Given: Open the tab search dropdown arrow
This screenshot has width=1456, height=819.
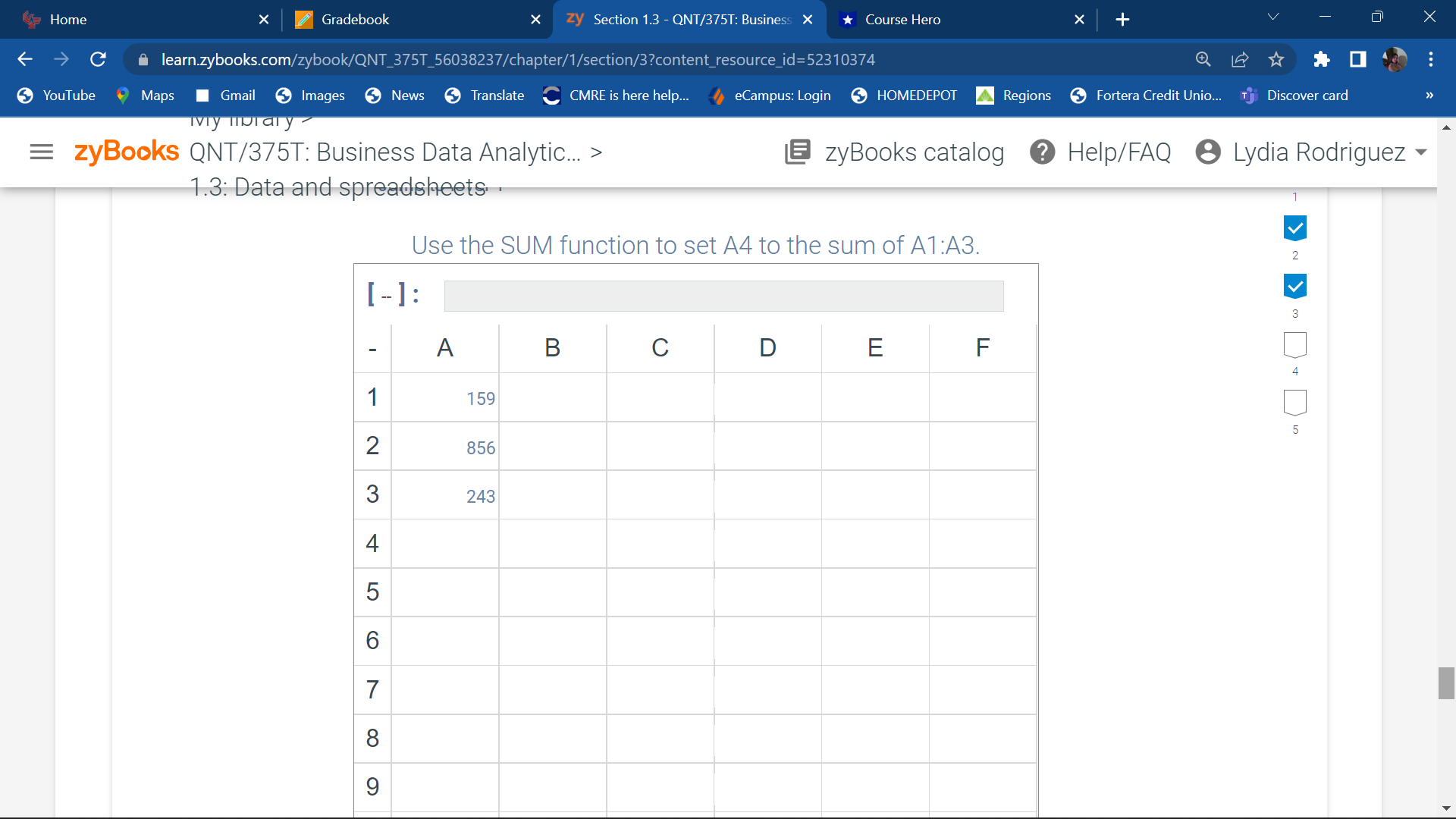Looking at the screenshot, I should (1273, 17).
